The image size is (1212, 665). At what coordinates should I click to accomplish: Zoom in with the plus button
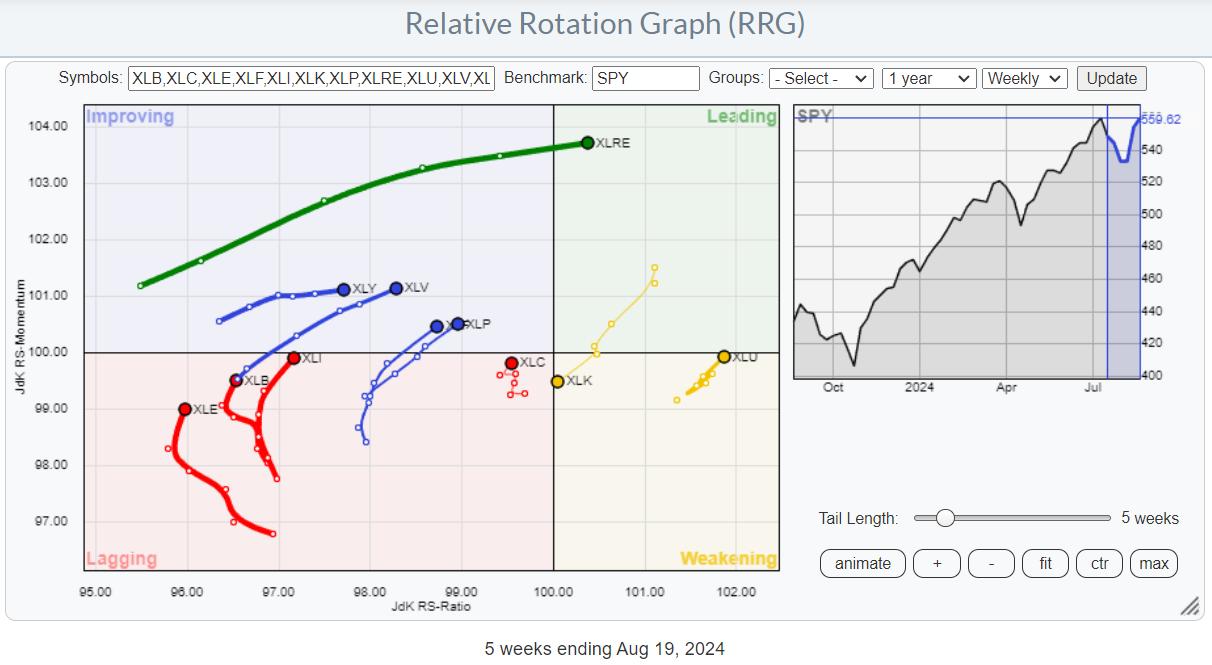click(x=936, y=563)
